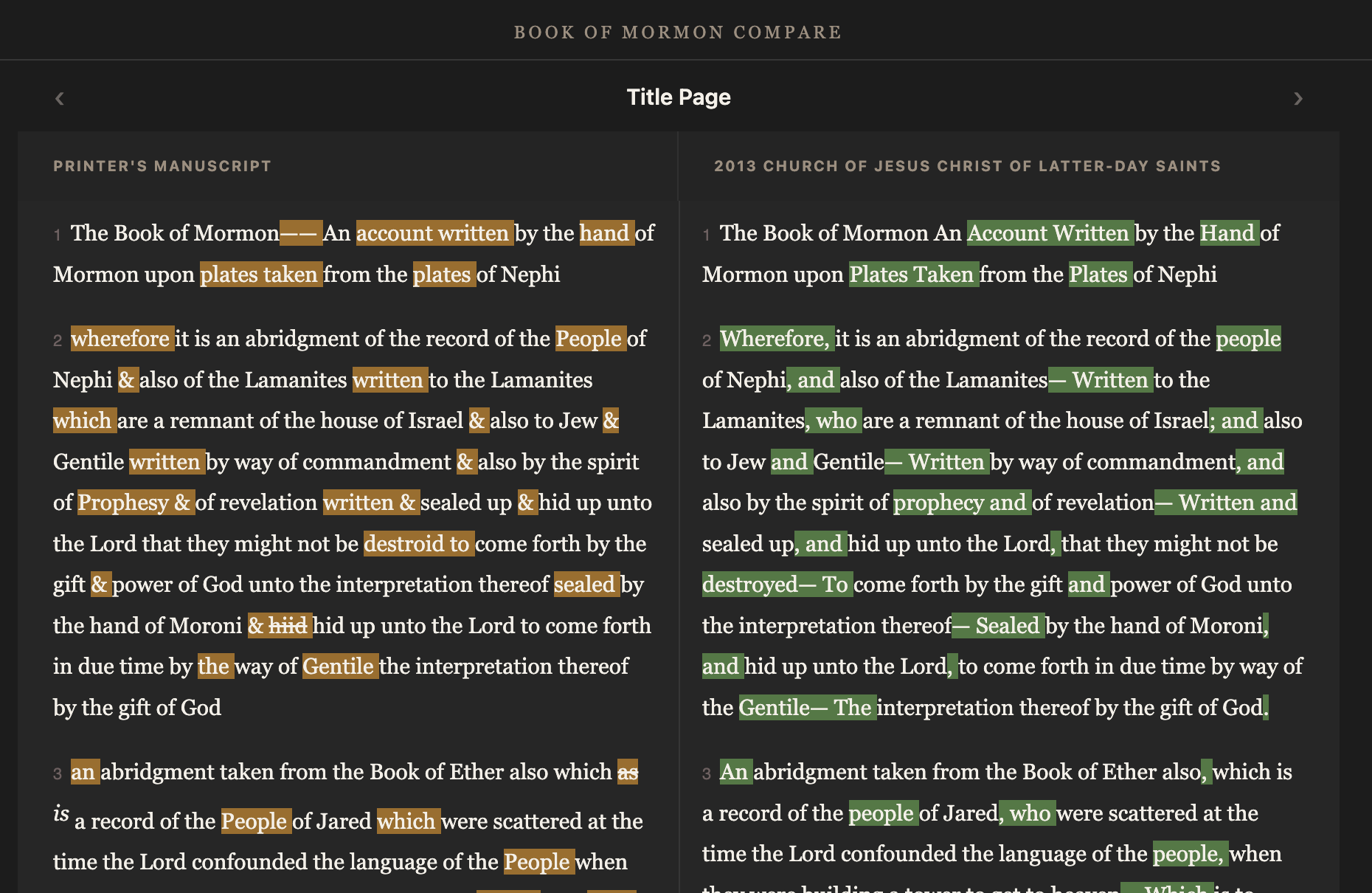This screenshot has width=1372, height=893.
Task: Click highlighted 'Plates Taken' in 2013 edition
Action: pos(914,275)
